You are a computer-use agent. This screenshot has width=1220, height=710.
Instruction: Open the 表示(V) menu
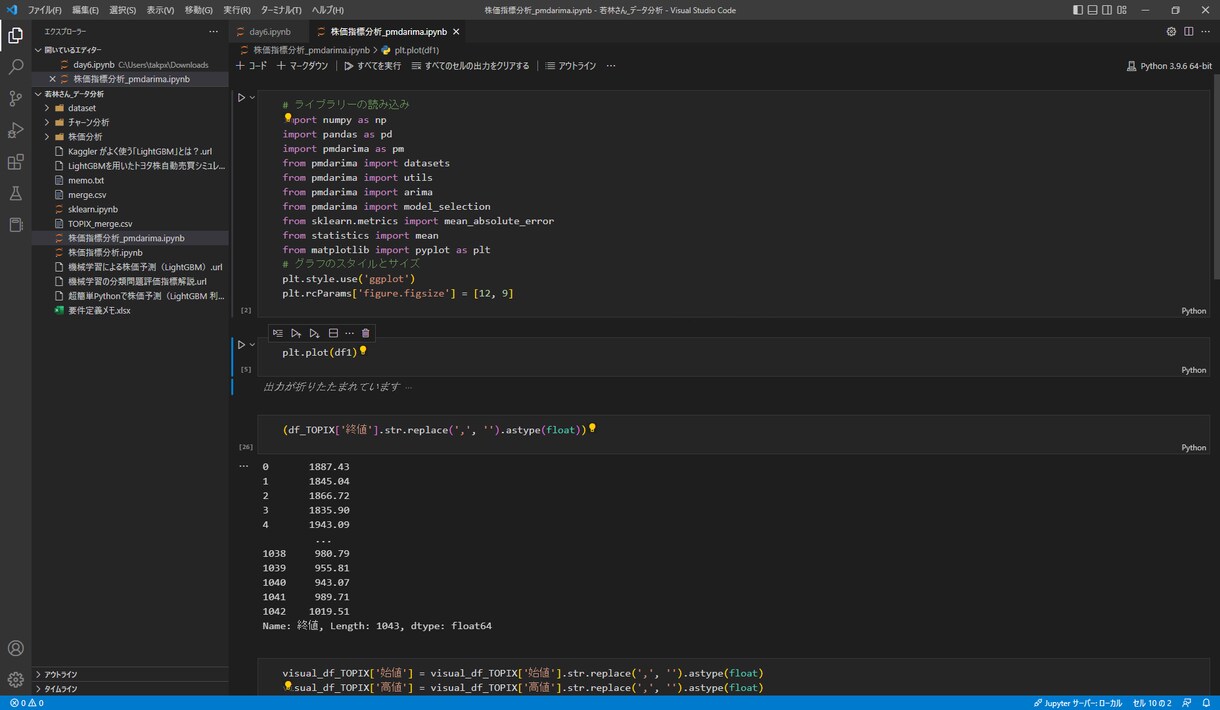coord(160,10)
